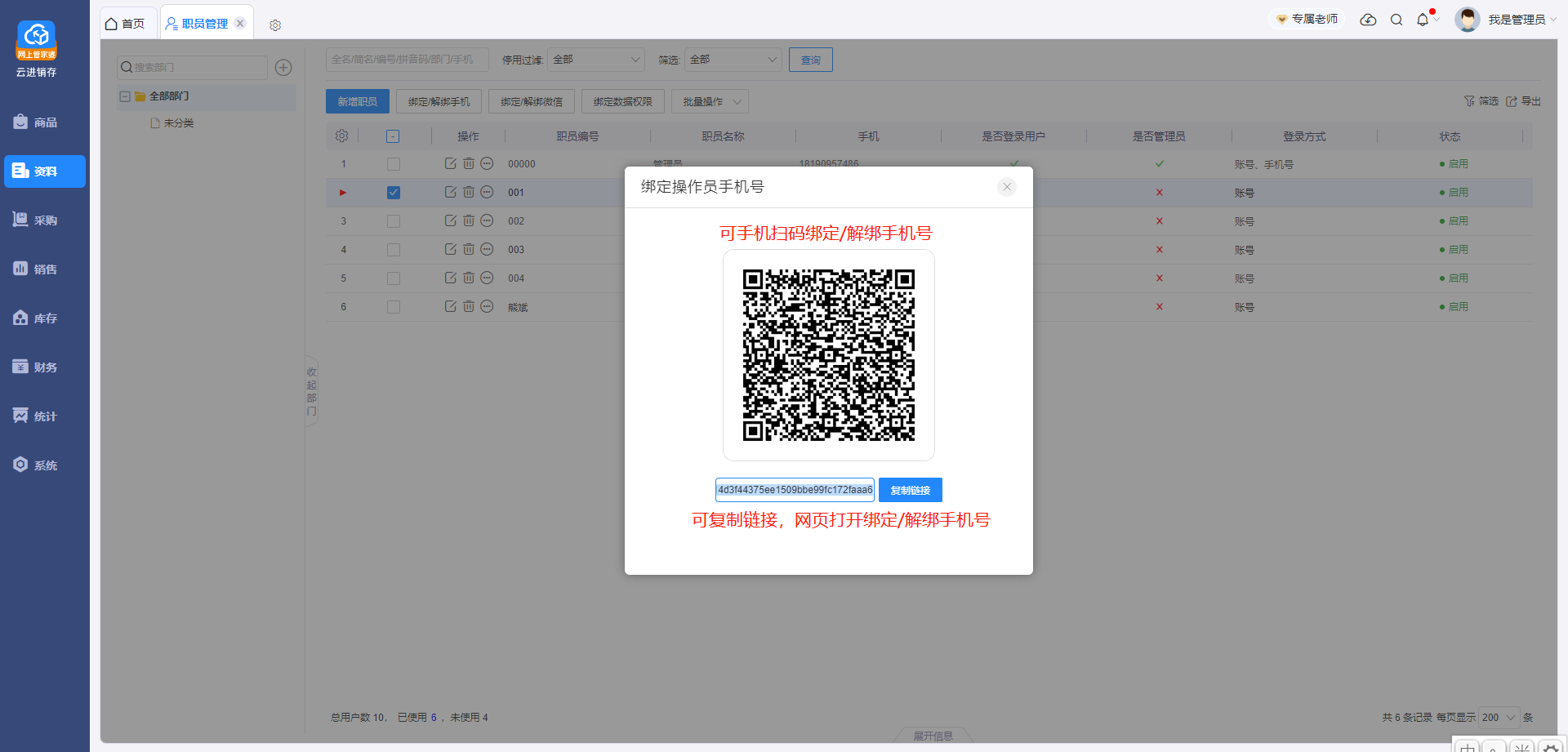This screenshot has width=1568, height=752.
Task: Click the cloud download icon
Action: pos(1368,20)
